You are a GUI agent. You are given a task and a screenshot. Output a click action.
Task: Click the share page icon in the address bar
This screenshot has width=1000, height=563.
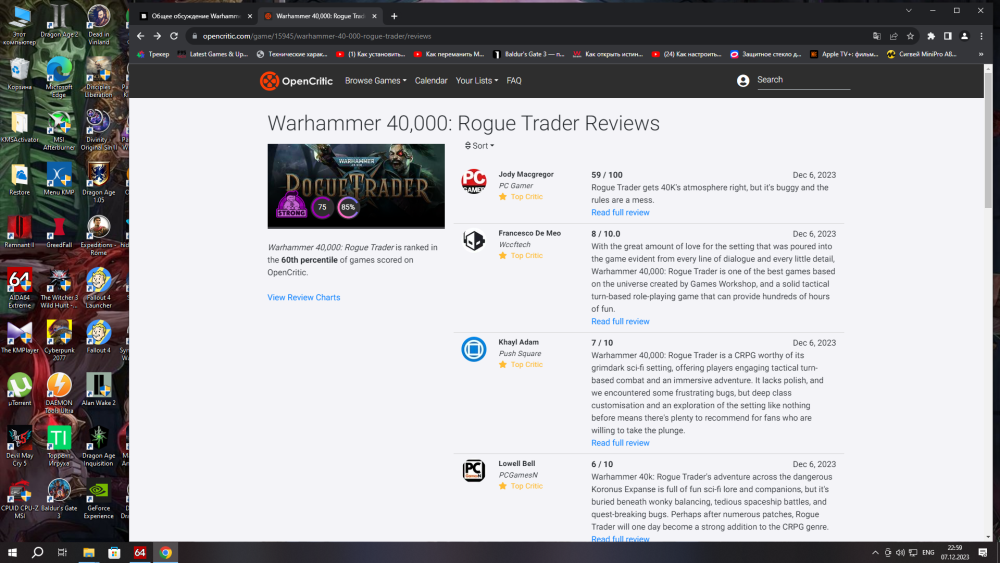point(893,36)
